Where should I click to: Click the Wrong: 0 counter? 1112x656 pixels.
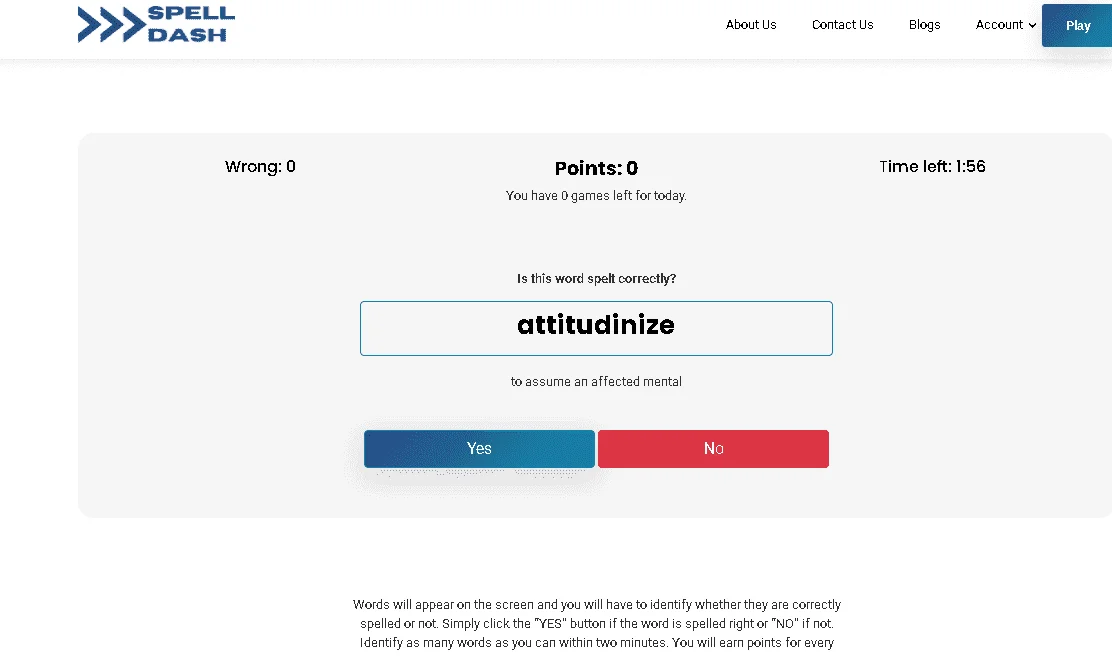tap(260, 167)
